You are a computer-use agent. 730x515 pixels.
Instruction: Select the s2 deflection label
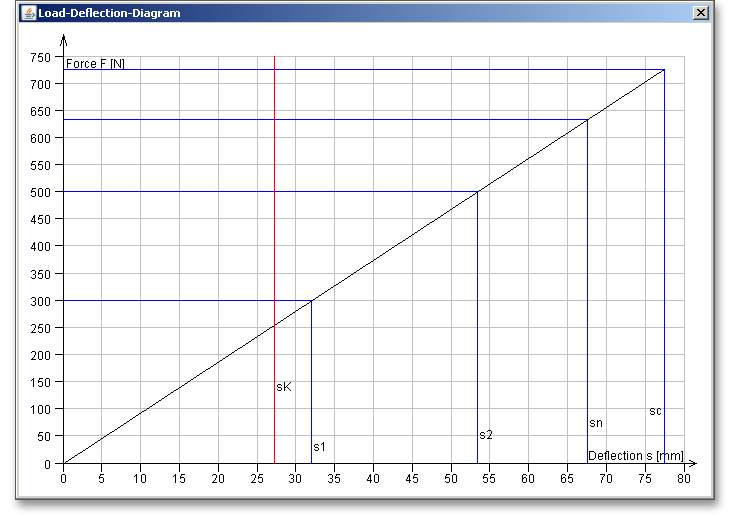click(486, 435)
